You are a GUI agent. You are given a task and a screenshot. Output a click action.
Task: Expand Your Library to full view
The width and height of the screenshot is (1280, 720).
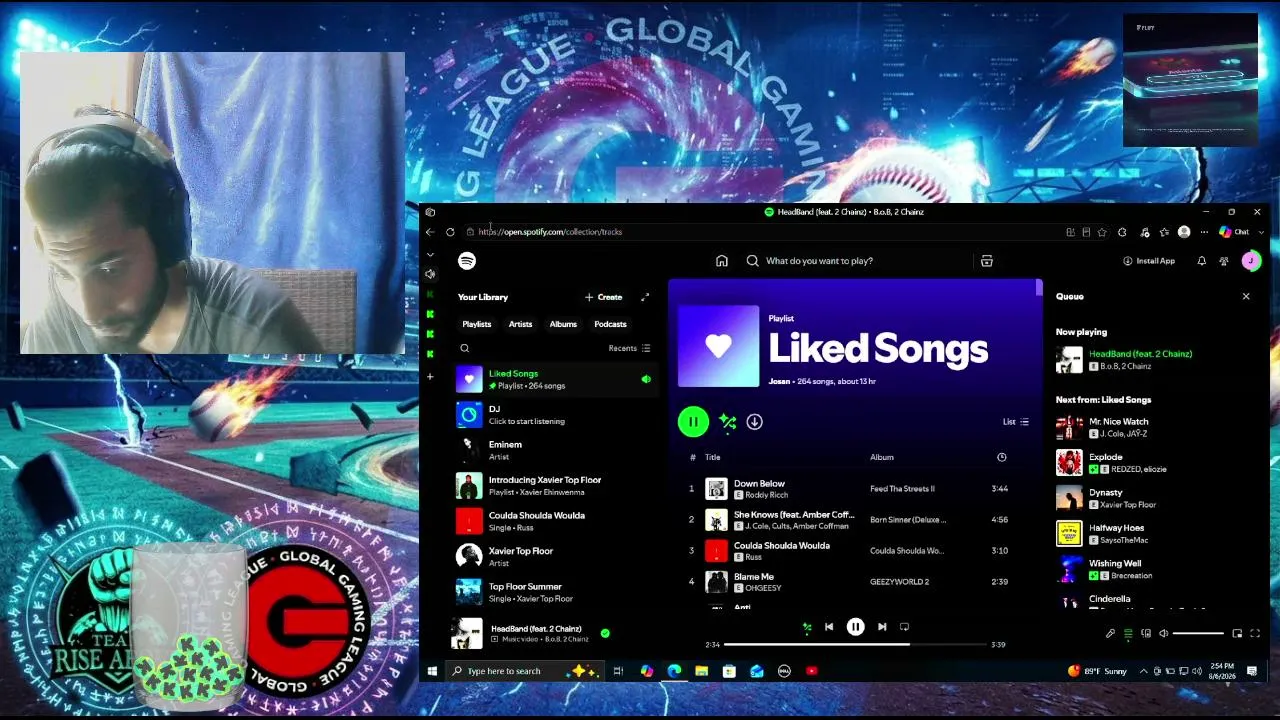(x=645, y=297)
